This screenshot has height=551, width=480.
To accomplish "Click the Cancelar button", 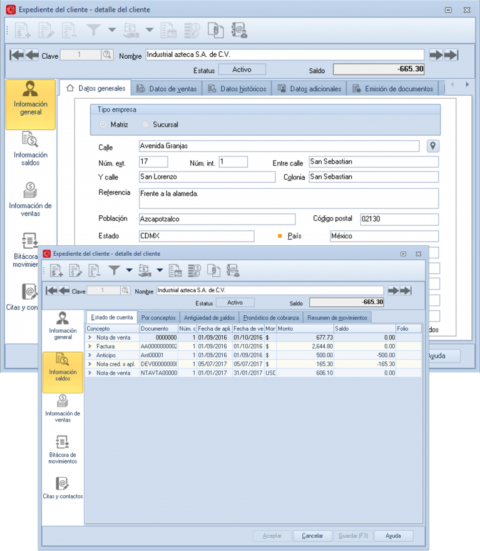I will coord(312,536).
